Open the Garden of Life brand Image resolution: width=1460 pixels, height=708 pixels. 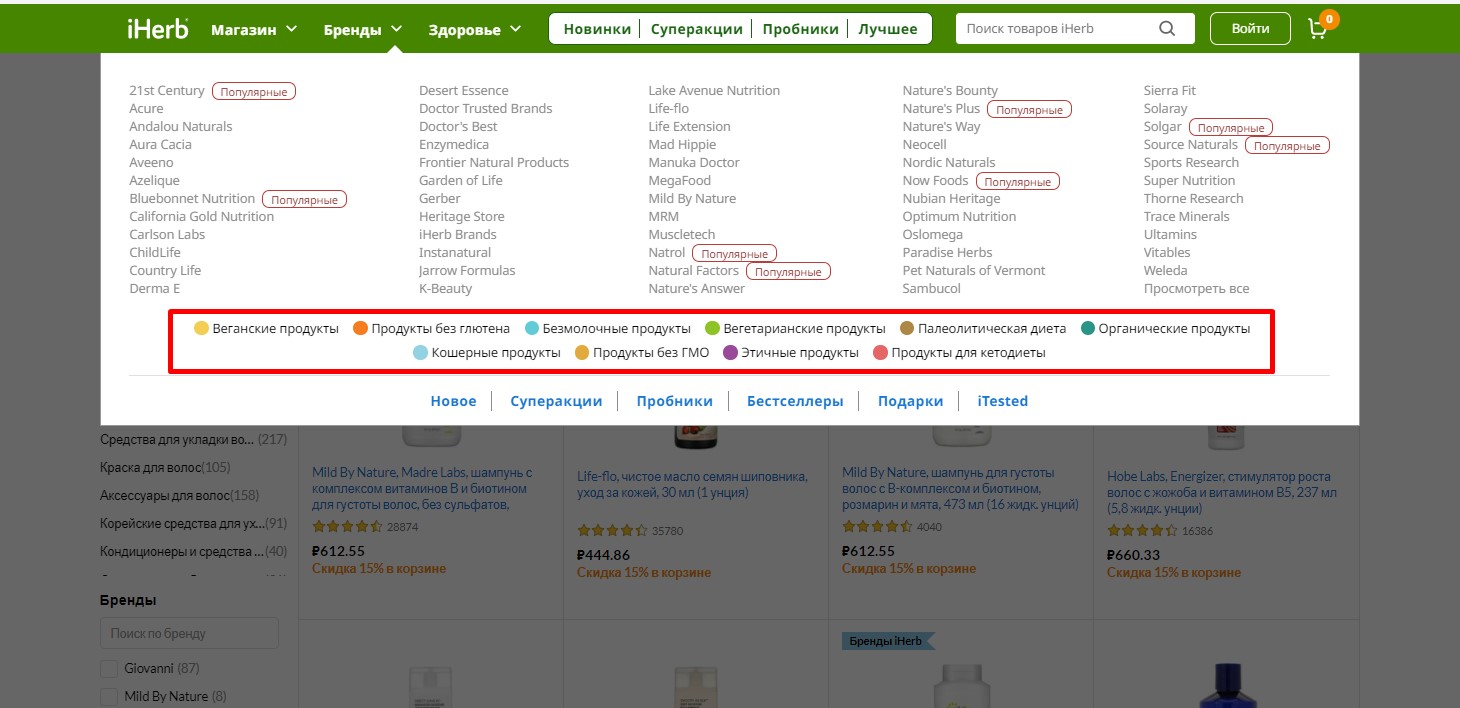[460, 180]
